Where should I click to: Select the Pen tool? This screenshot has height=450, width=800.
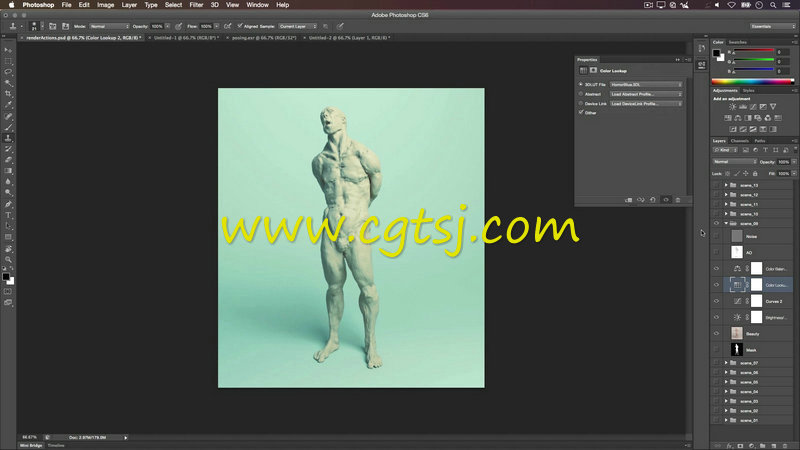click(8, 204)
